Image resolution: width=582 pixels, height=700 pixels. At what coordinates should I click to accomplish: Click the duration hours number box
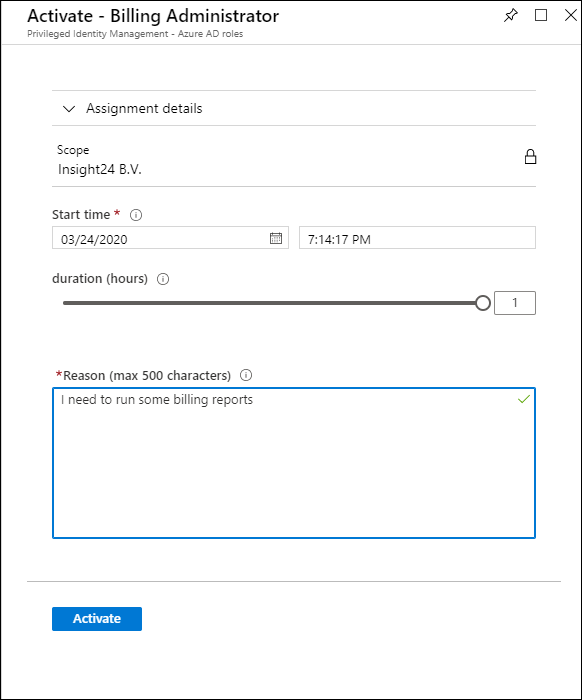point(515,303)
